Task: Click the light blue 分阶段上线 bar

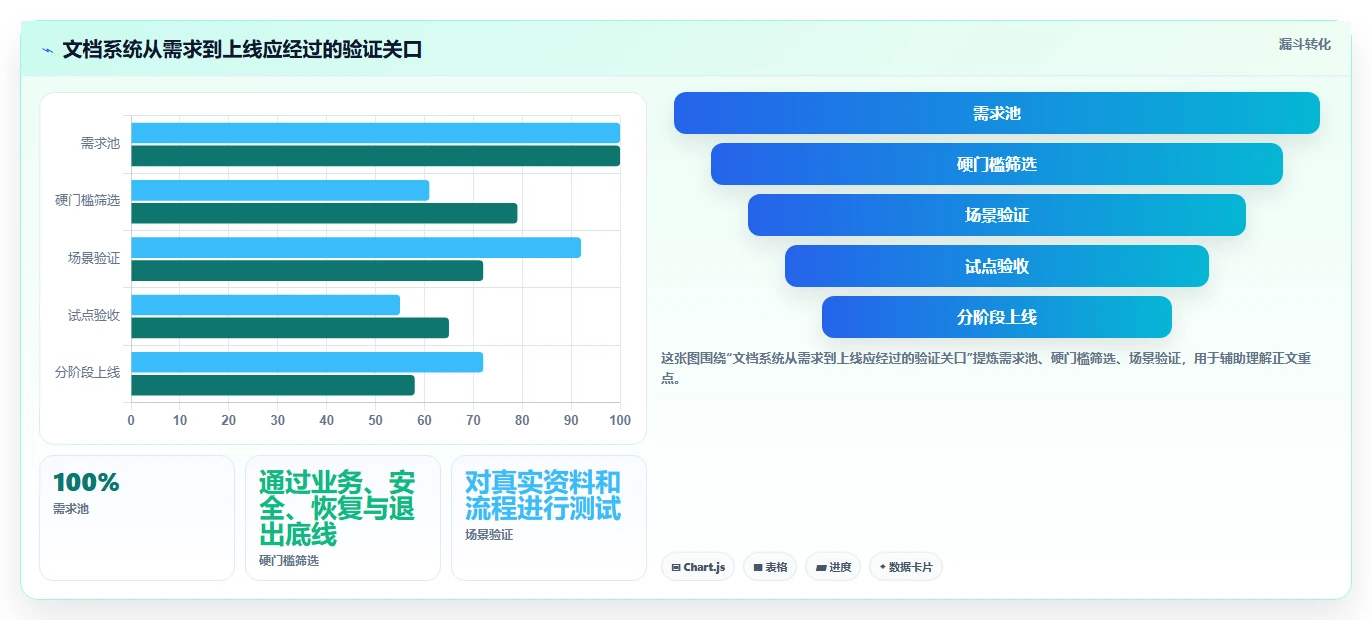Action: pos(307,362)
